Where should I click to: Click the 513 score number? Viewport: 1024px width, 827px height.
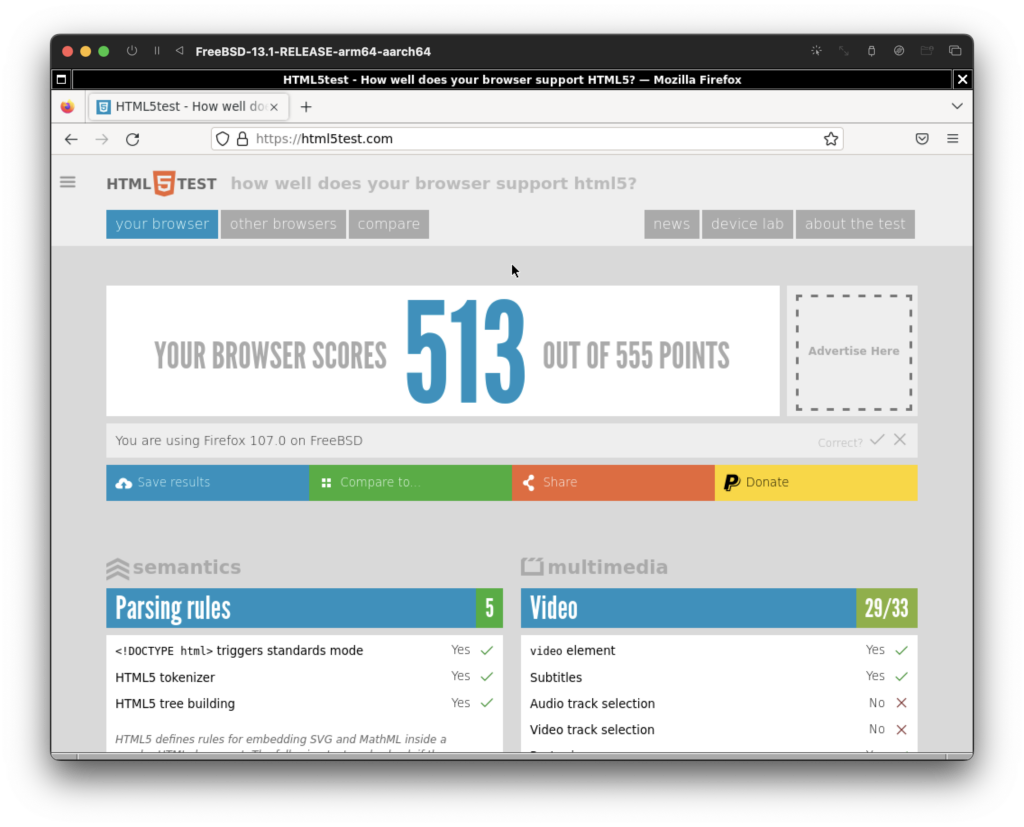point(465,351)
